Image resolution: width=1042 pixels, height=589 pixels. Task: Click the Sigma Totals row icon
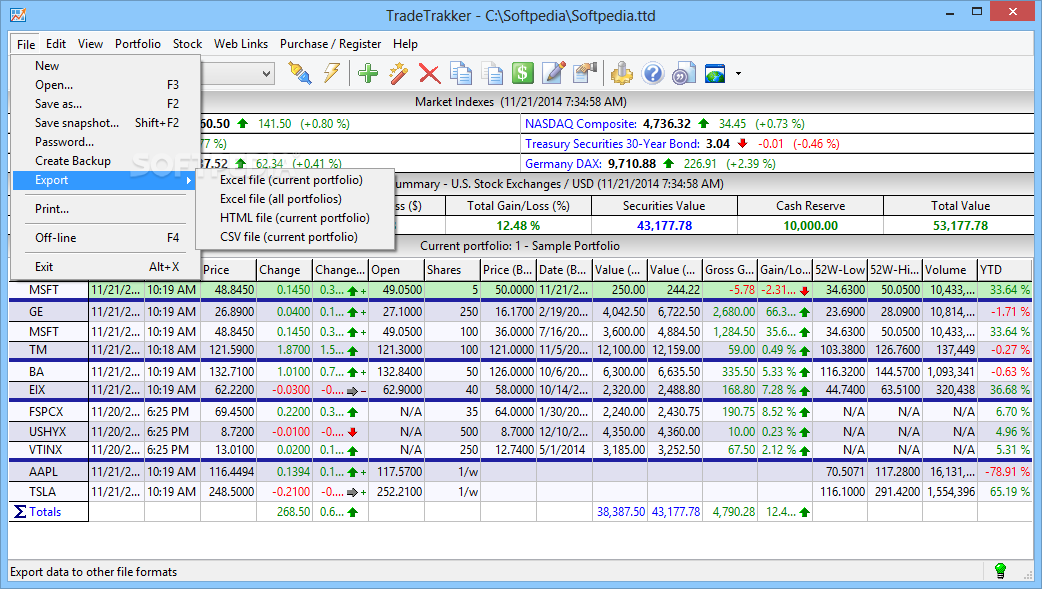point(20,511)
